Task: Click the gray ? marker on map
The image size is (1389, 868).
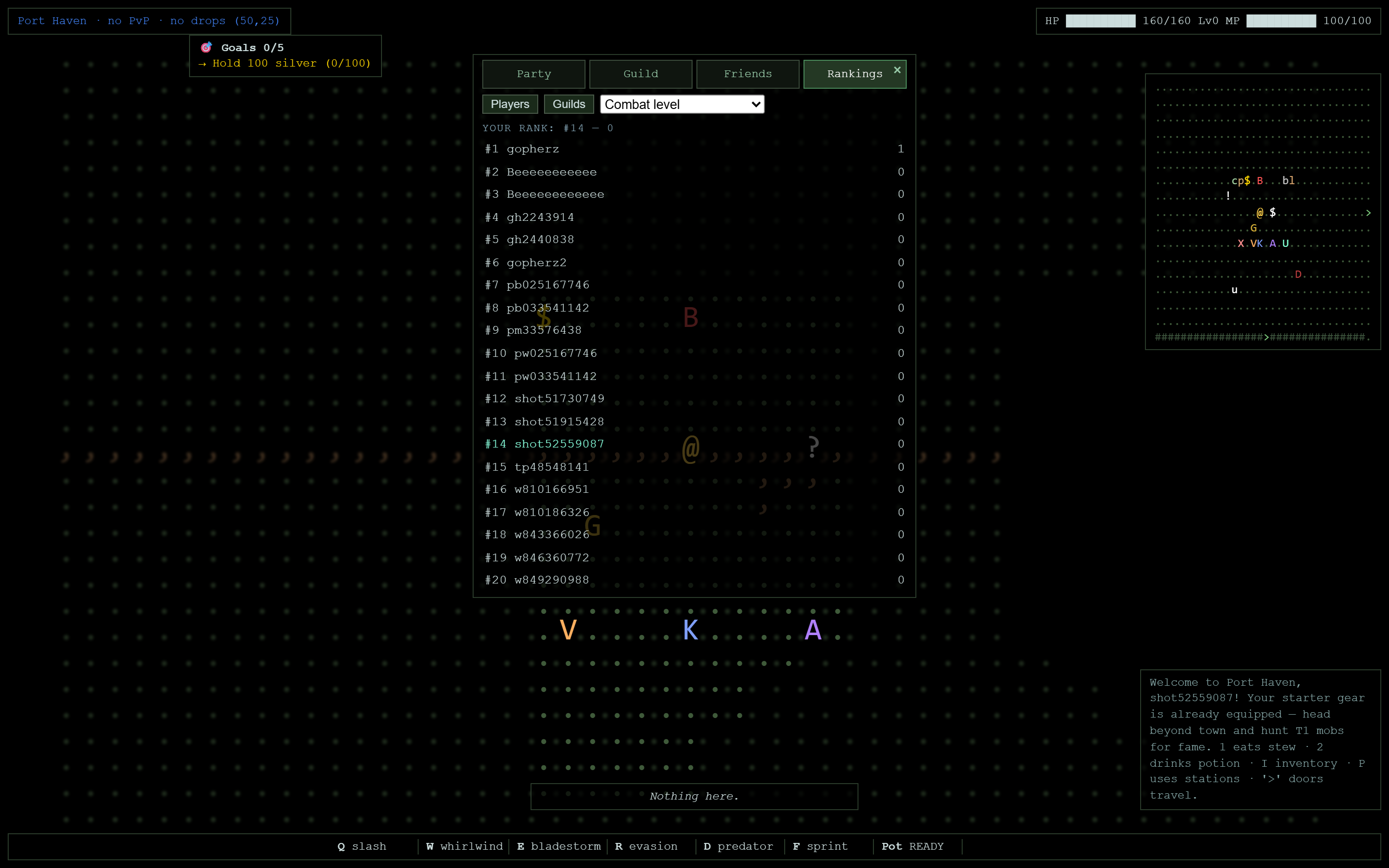Action: (x=813, y=446)
